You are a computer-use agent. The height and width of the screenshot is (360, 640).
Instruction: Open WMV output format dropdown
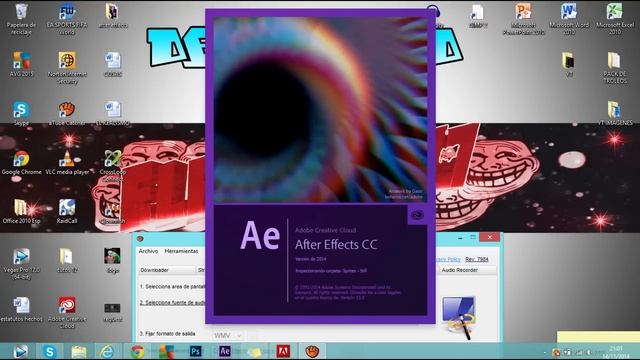click(x=227, y=336)
